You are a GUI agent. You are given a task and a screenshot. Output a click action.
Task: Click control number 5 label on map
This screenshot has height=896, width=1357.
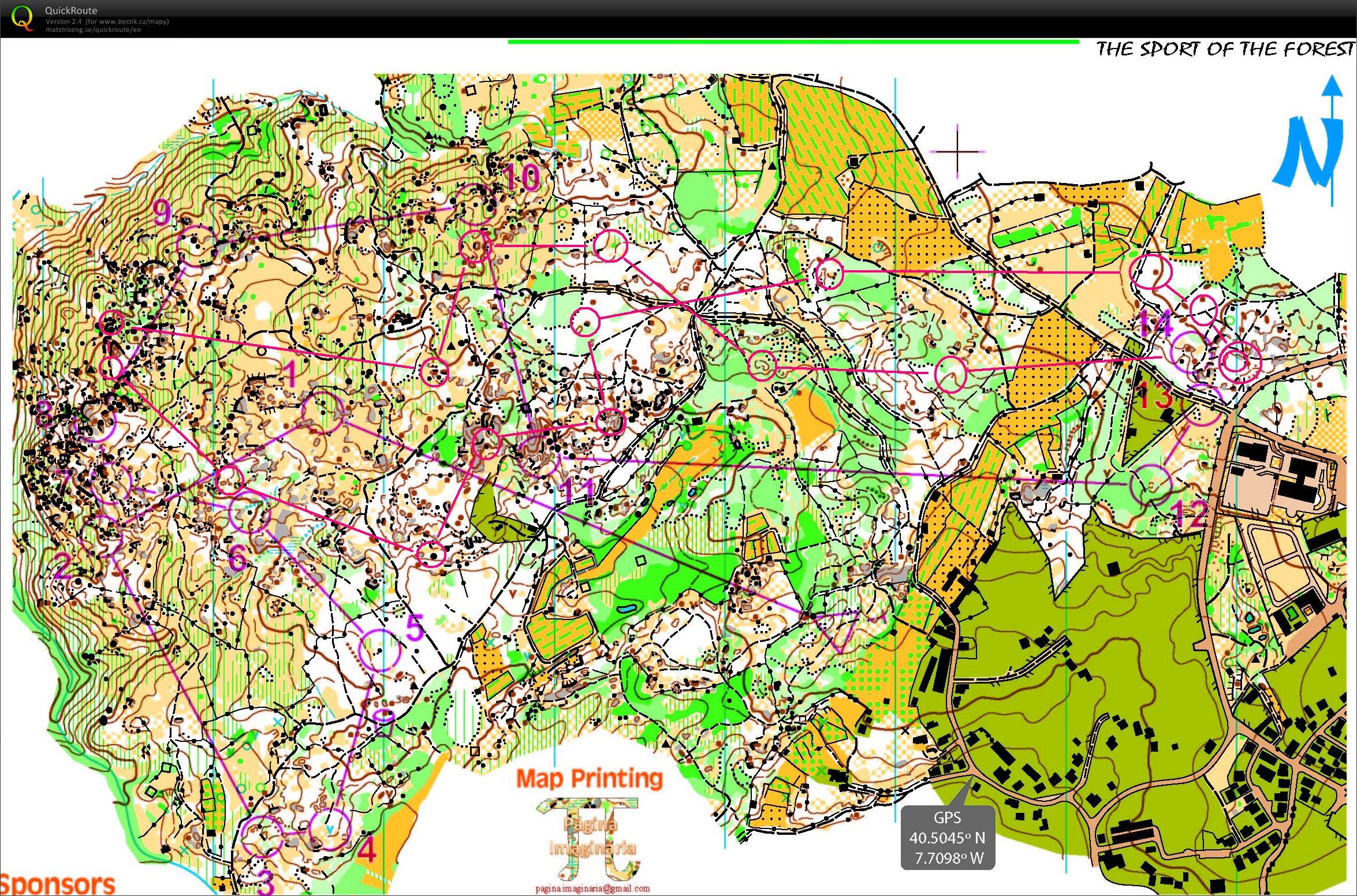coord(414,628)
